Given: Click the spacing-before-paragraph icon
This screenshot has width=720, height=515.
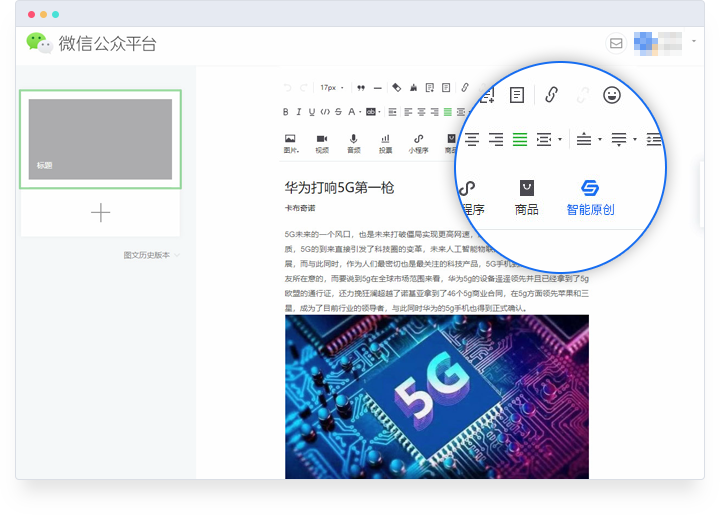Looking at the screenshot, I should click(x=584, y=139).
